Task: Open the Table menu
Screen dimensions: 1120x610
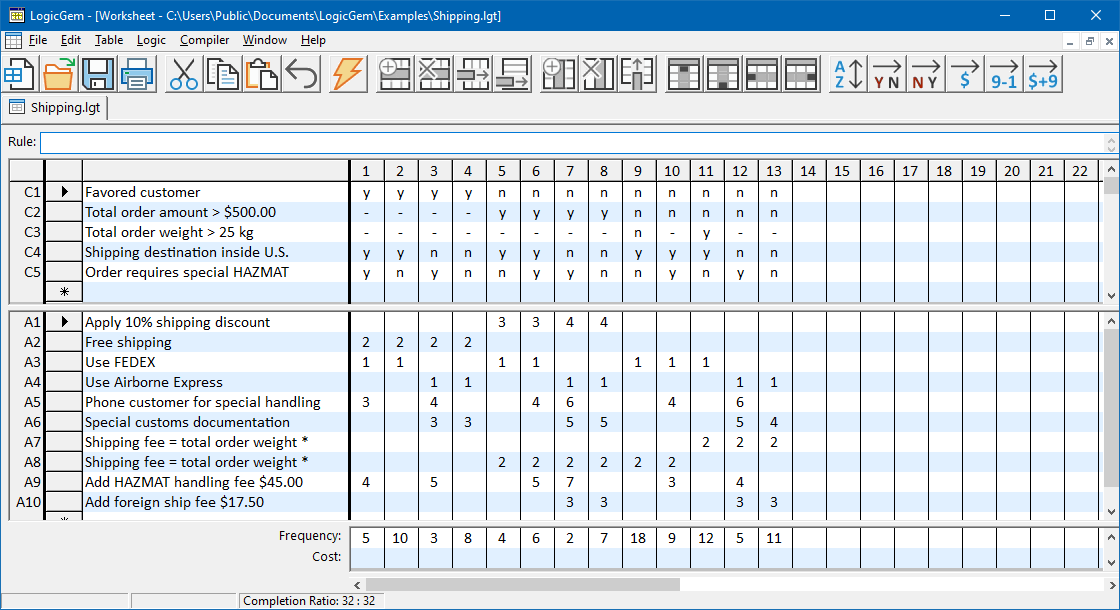Action: (x=109, y=40)
